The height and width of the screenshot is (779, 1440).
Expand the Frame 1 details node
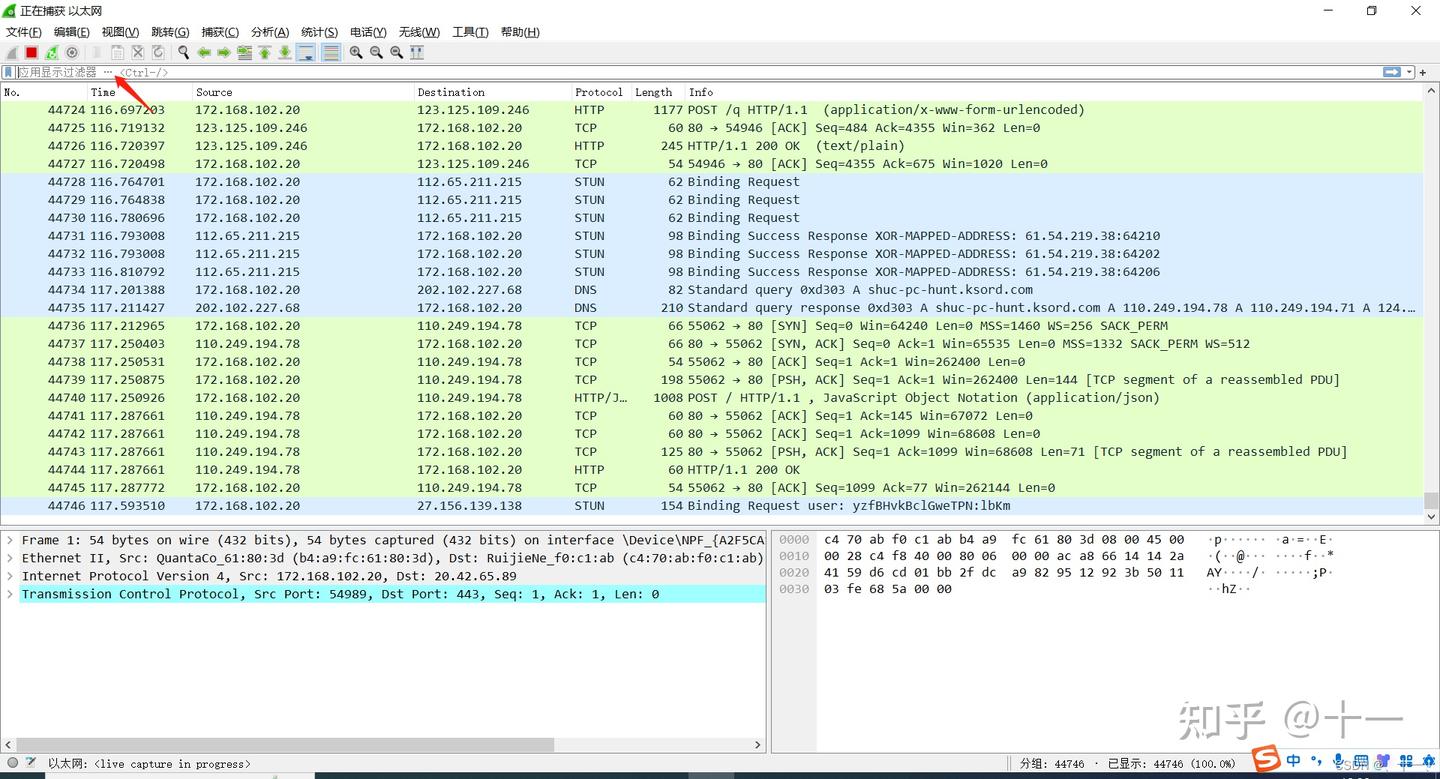click(x=10, y=539)
